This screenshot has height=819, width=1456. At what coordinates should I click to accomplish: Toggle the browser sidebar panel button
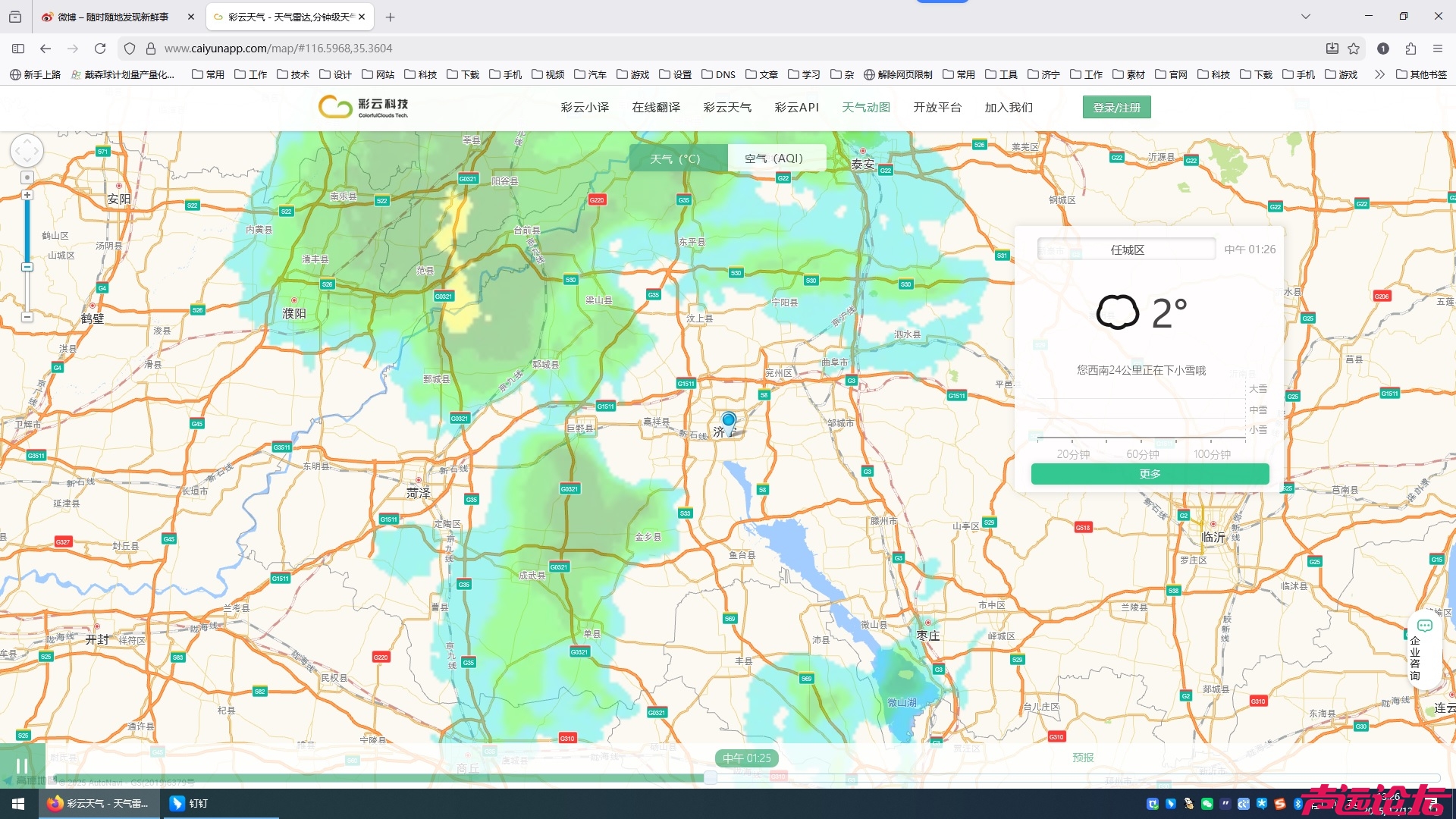coord(18,49)
